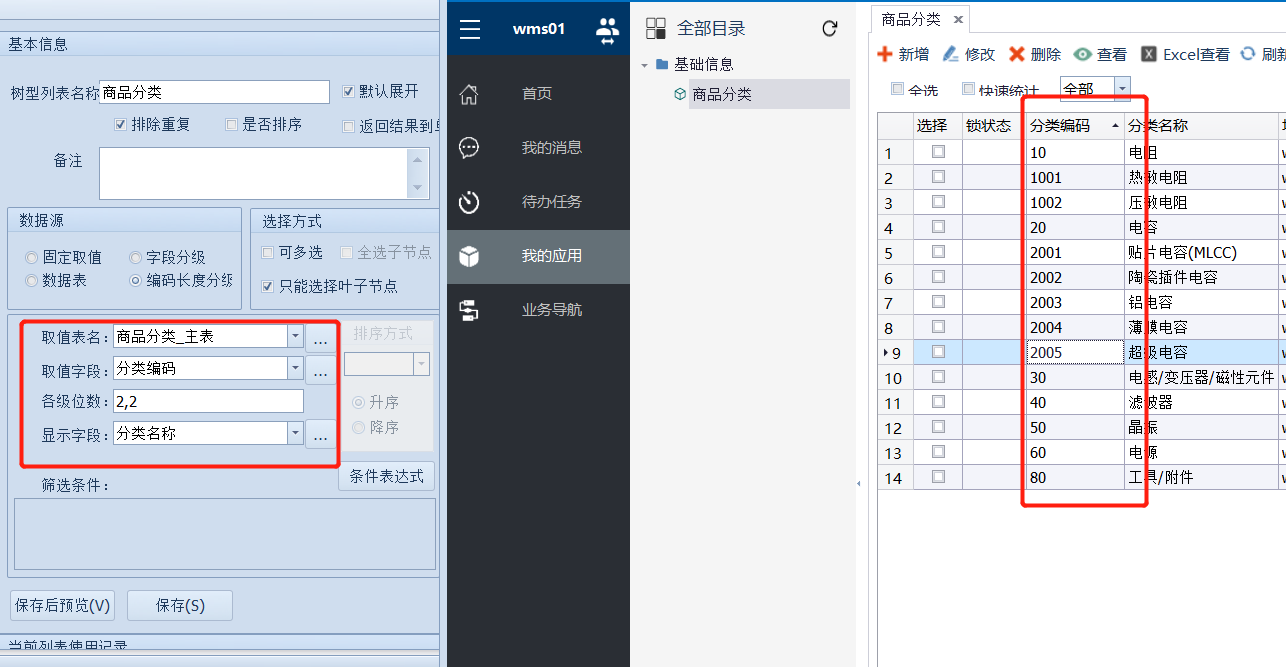Open the 显示字段 dropdown arrow

click(x=295, y=433)
